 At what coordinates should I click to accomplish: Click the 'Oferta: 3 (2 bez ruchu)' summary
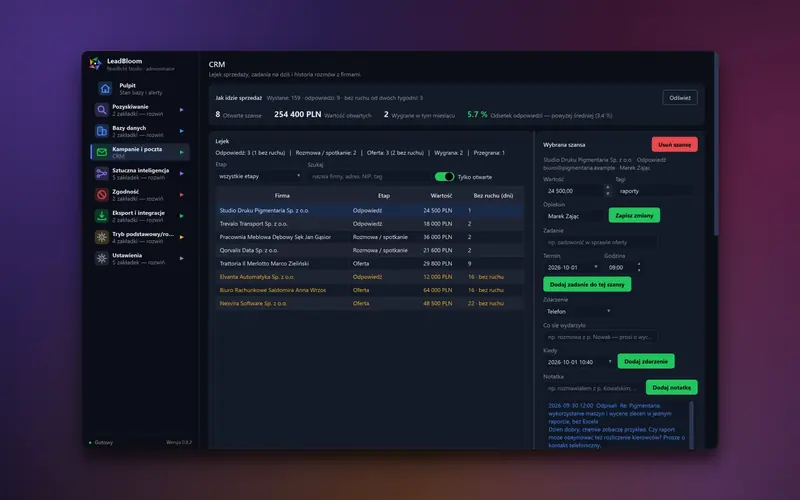395,153
